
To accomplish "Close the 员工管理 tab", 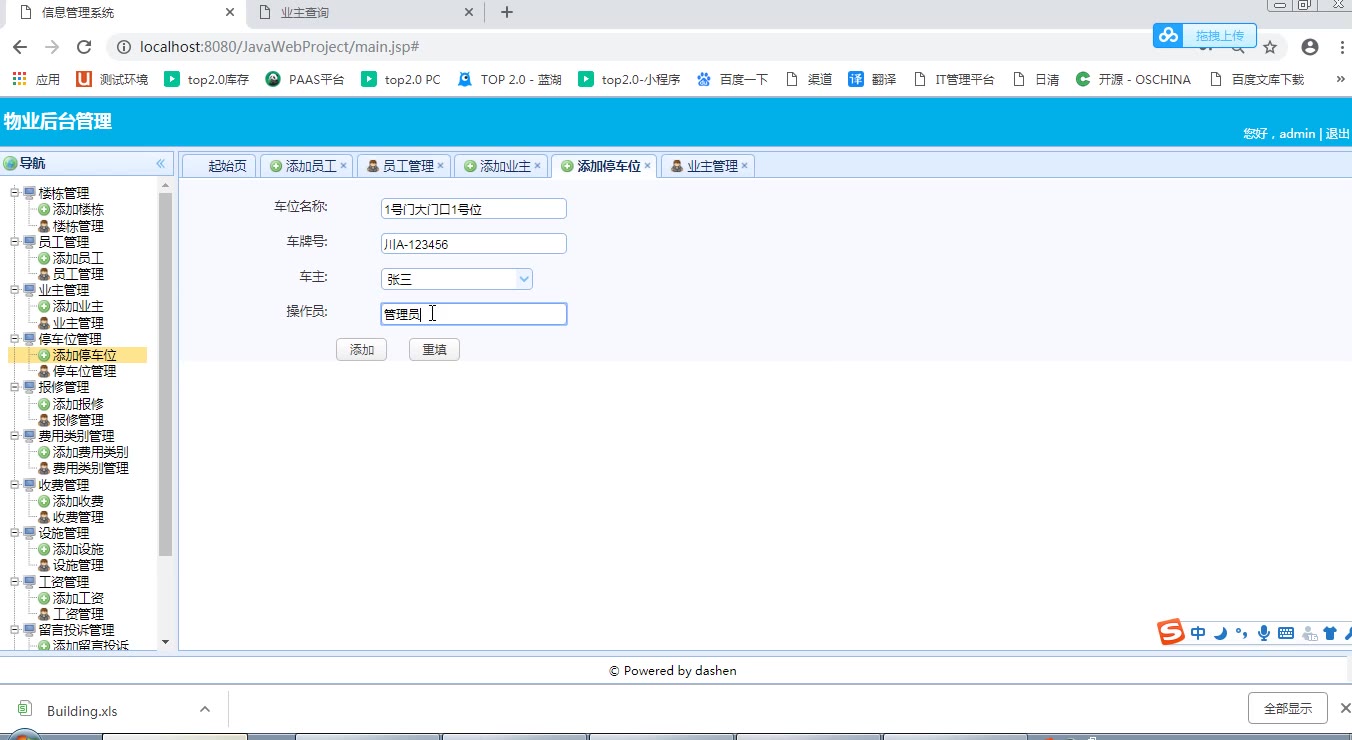I will [441, 166].
